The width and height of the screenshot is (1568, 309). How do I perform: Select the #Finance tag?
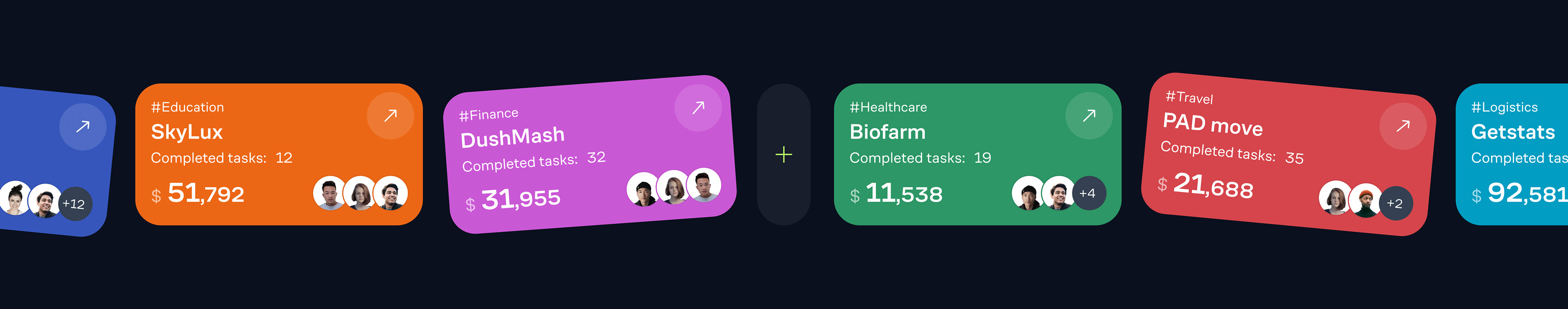[489, 114]
